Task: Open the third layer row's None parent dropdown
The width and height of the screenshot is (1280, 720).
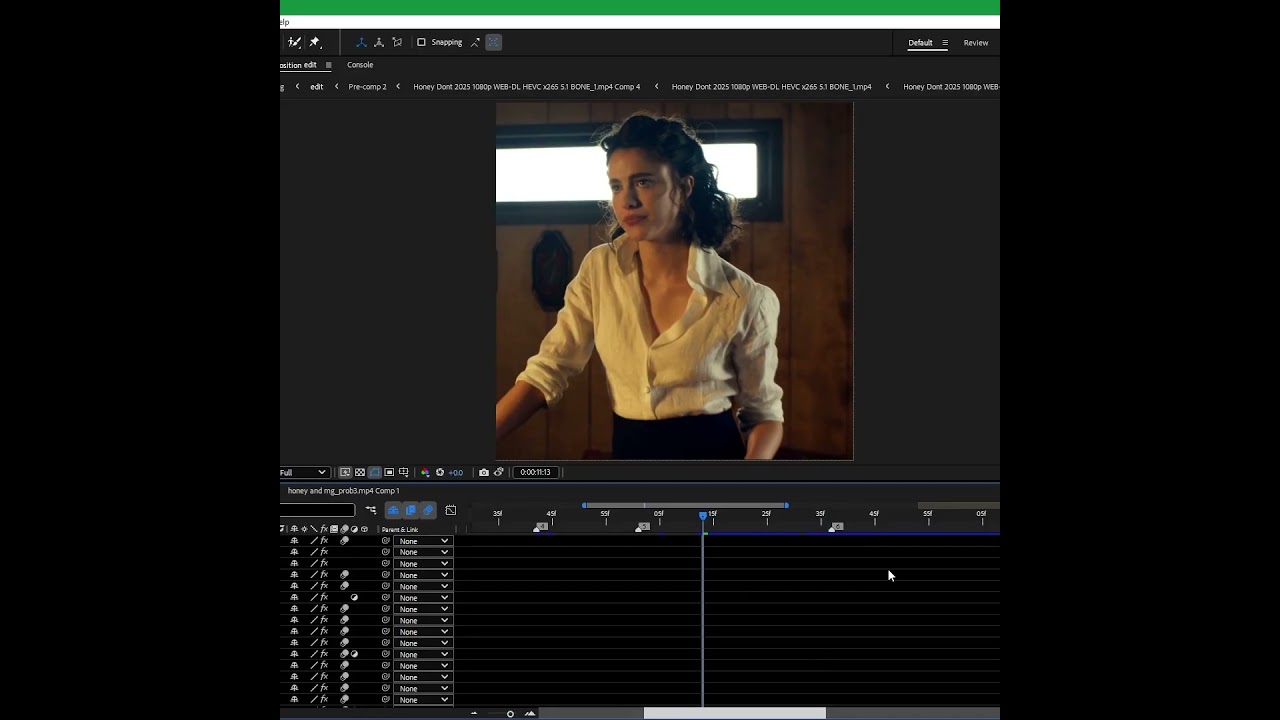Action: [x=423, y=564]
